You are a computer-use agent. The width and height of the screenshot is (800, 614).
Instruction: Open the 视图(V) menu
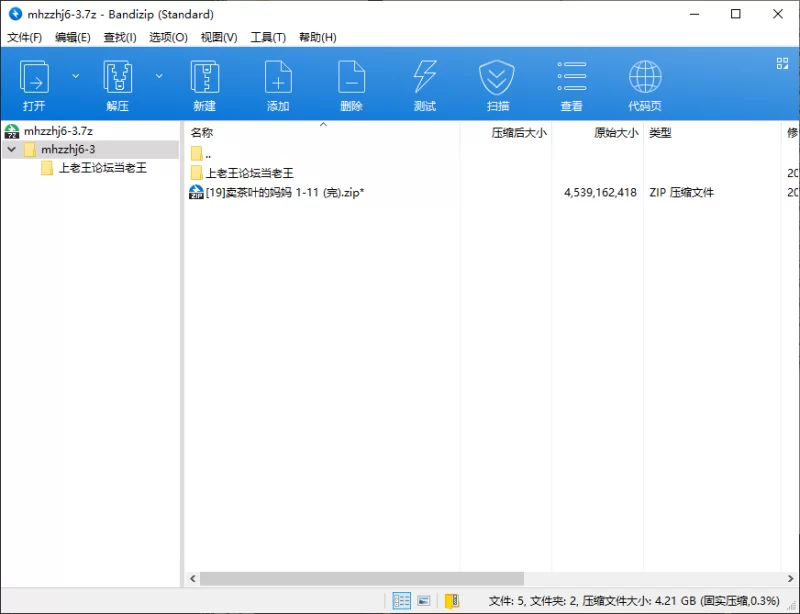coord(219,37)
